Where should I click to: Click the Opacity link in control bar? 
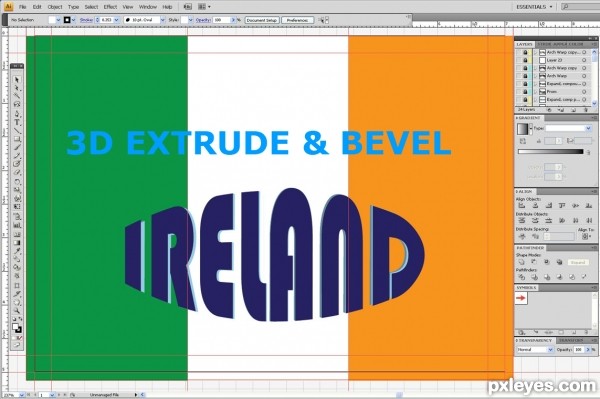coord(203,20)
